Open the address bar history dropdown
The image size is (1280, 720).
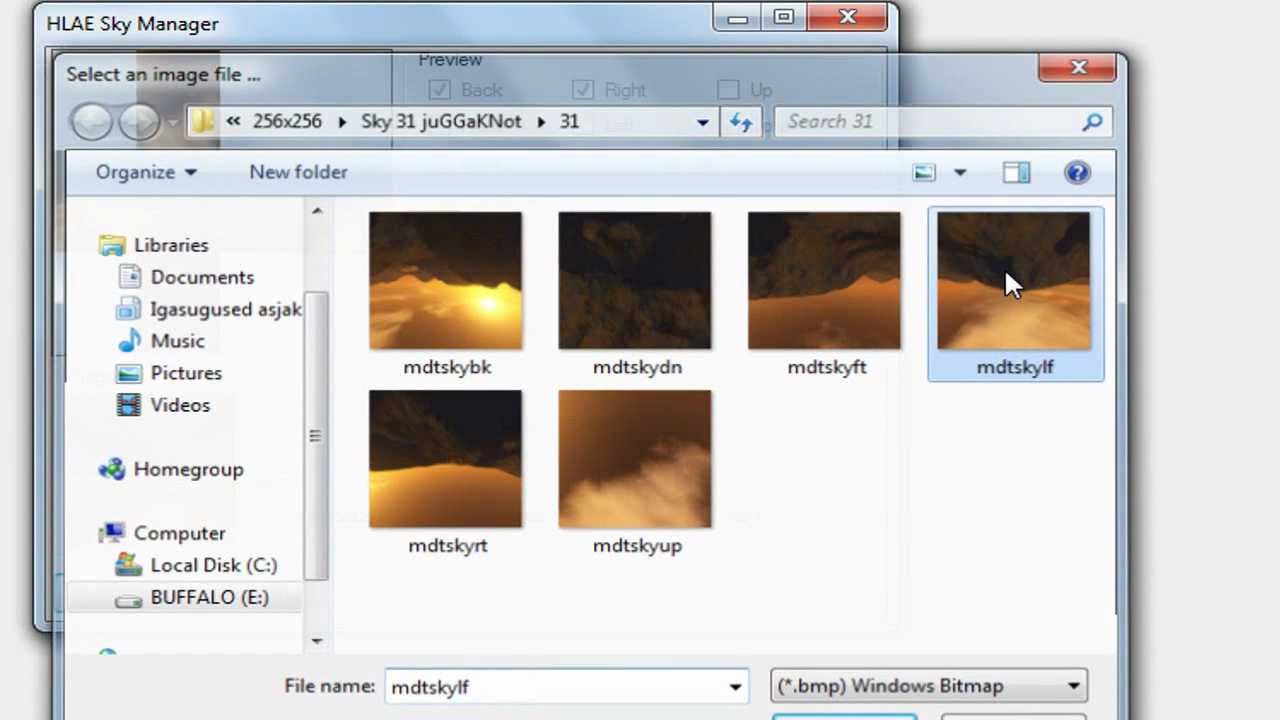(x=702, y=122)
